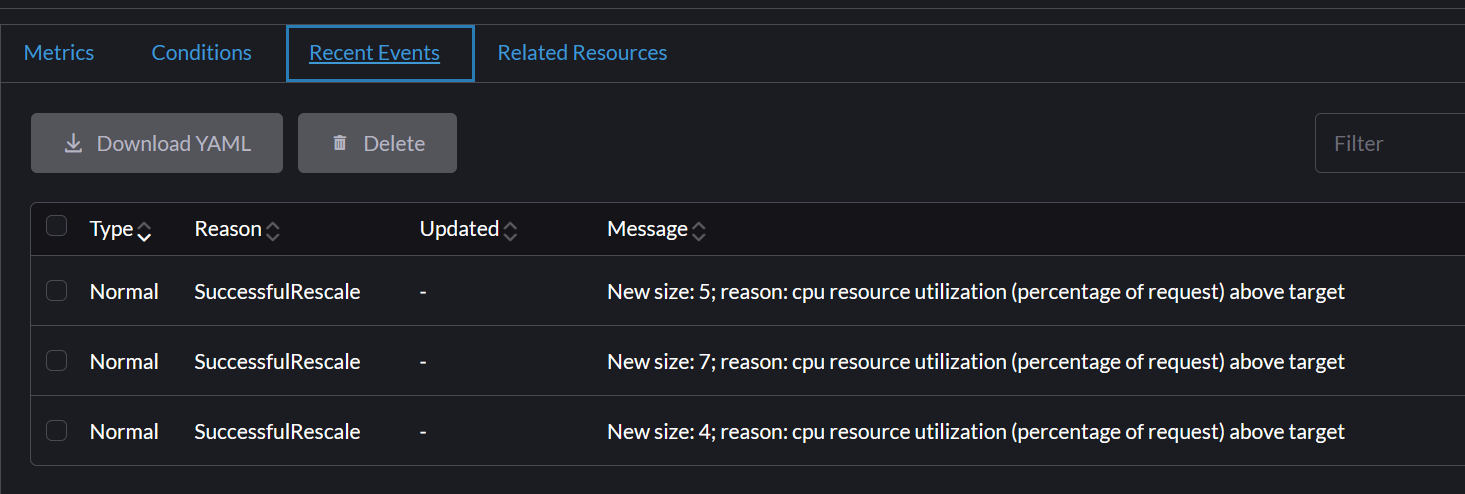
Task: Click Normal type in the New size 5 row
Action: [124, 292]
